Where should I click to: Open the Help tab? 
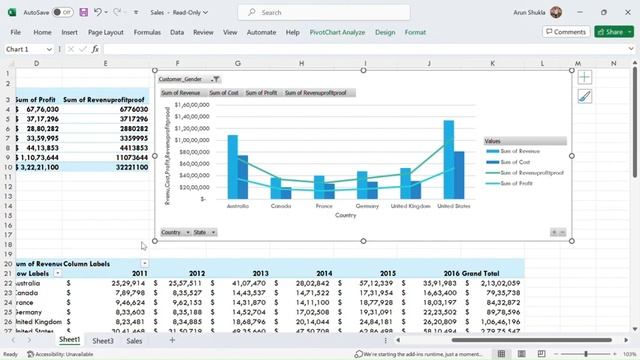(292, 32)
